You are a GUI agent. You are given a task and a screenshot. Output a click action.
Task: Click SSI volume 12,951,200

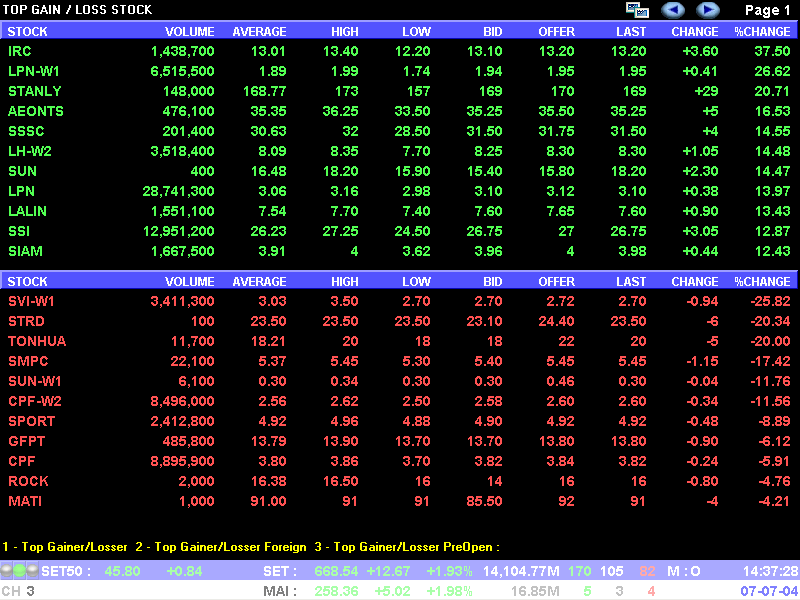pos(179,231)
